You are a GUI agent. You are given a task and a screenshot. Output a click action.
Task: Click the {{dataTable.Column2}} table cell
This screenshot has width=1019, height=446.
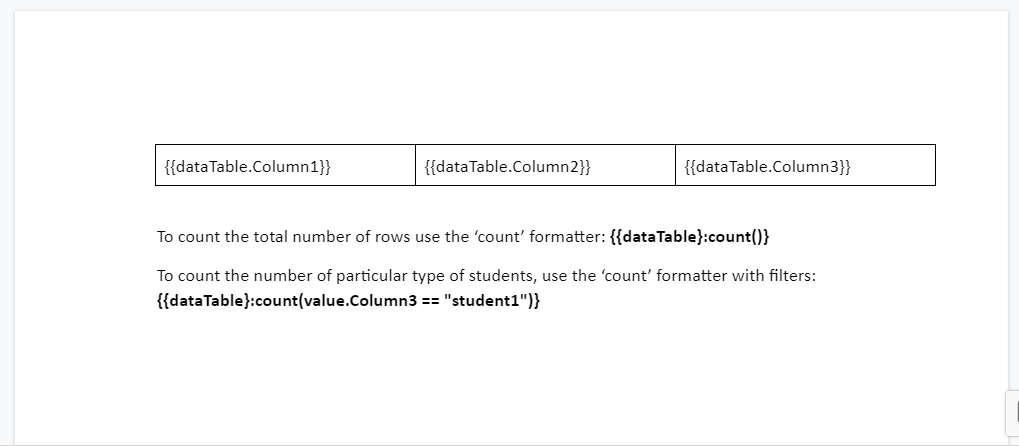(x=507, y=166)
